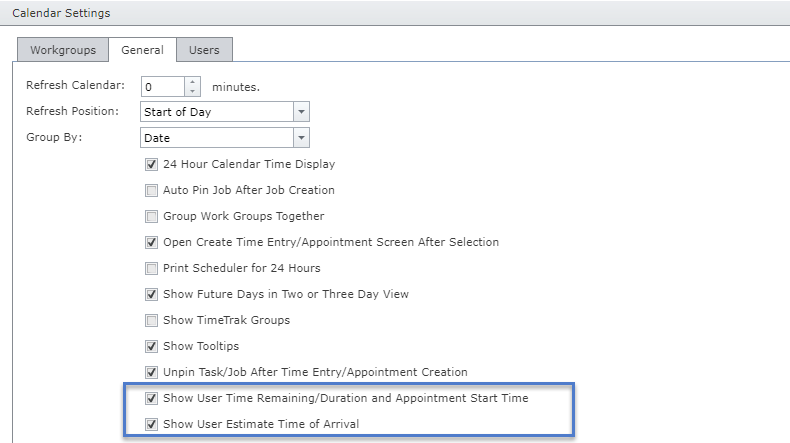Open the Group By dropdown arrow

coord(301,138)
